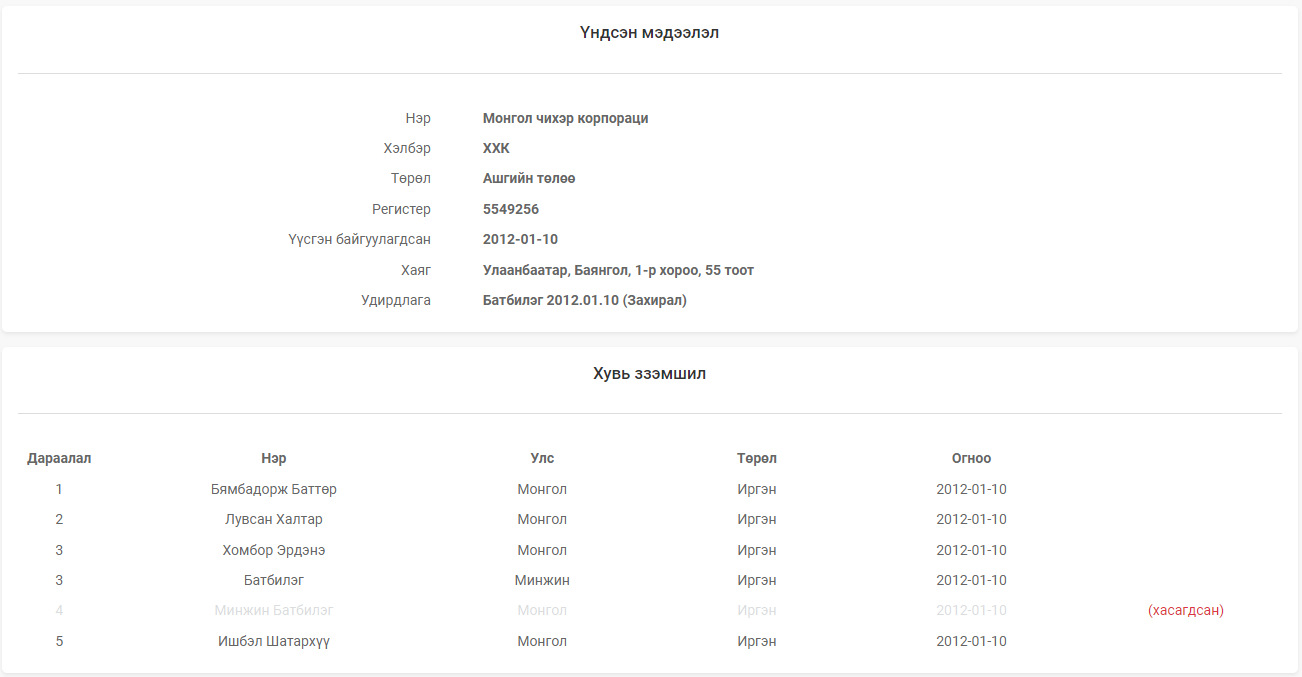Open shareholder Лувсан Халтар row

pos(273,519)
